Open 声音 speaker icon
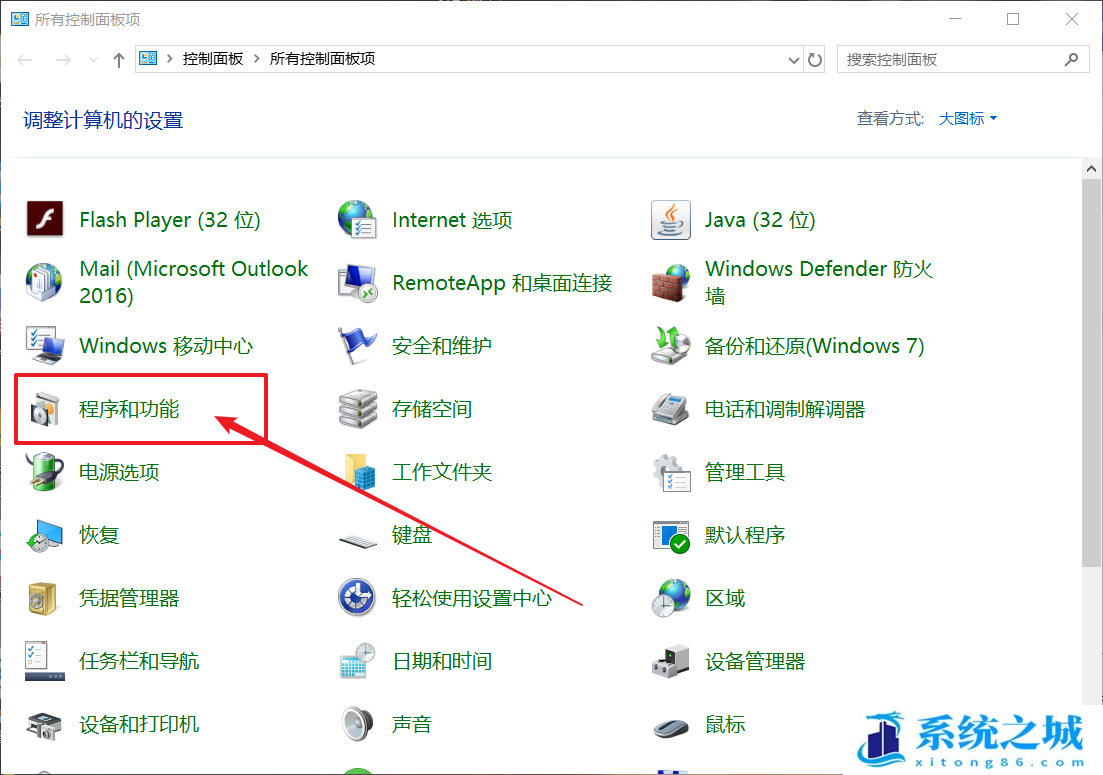 (x=357, y=724)
